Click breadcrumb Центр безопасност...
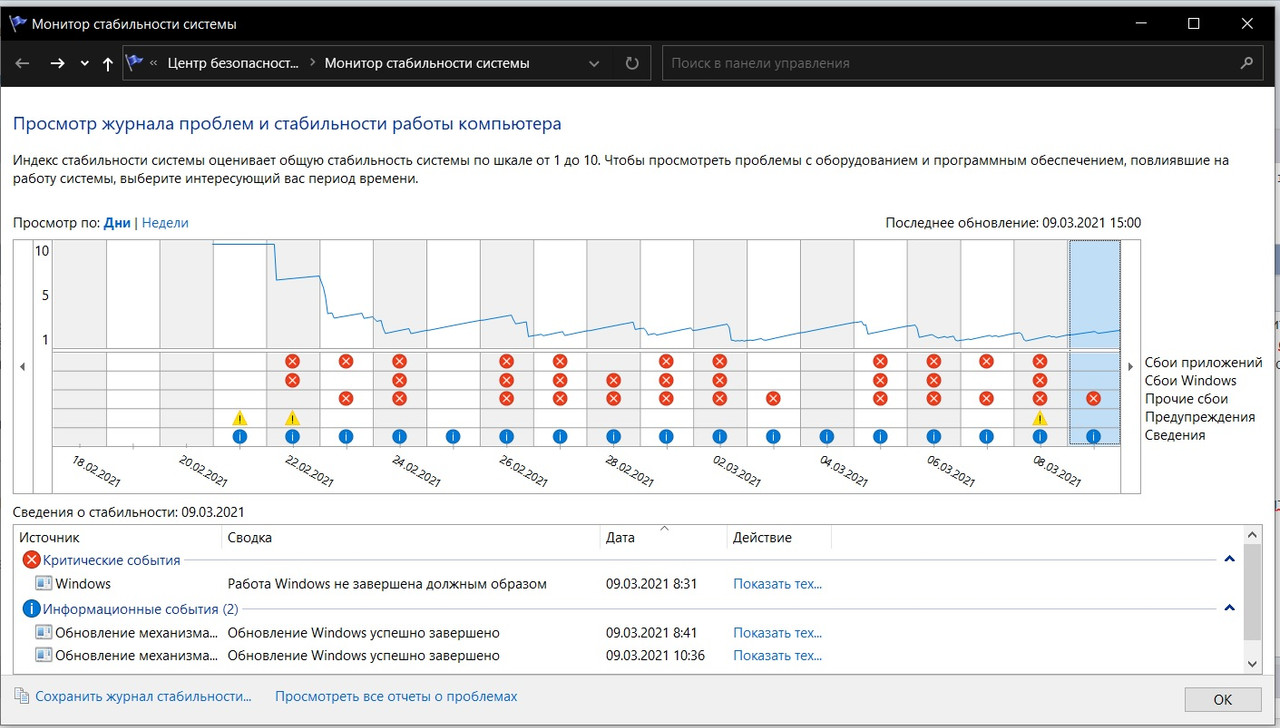This screenshot has height=728, width=1280. pyautogui.click(x=233, y=63)
